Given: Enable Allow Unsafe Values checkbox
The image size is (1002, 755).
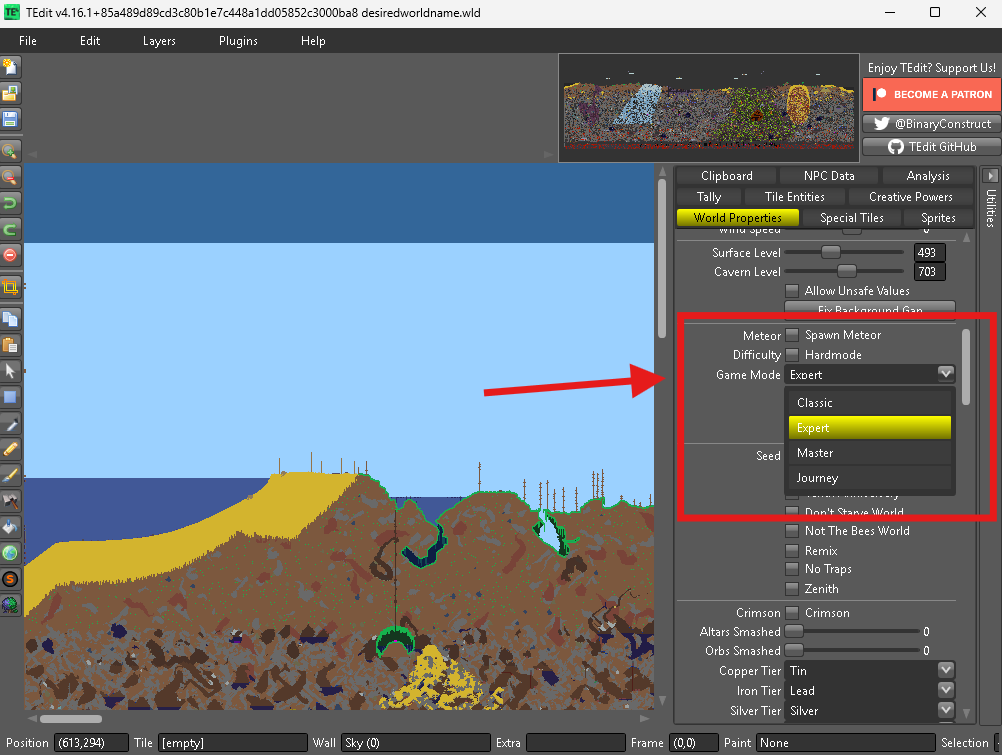Looking at the screenshot, I should pos(792,291).
